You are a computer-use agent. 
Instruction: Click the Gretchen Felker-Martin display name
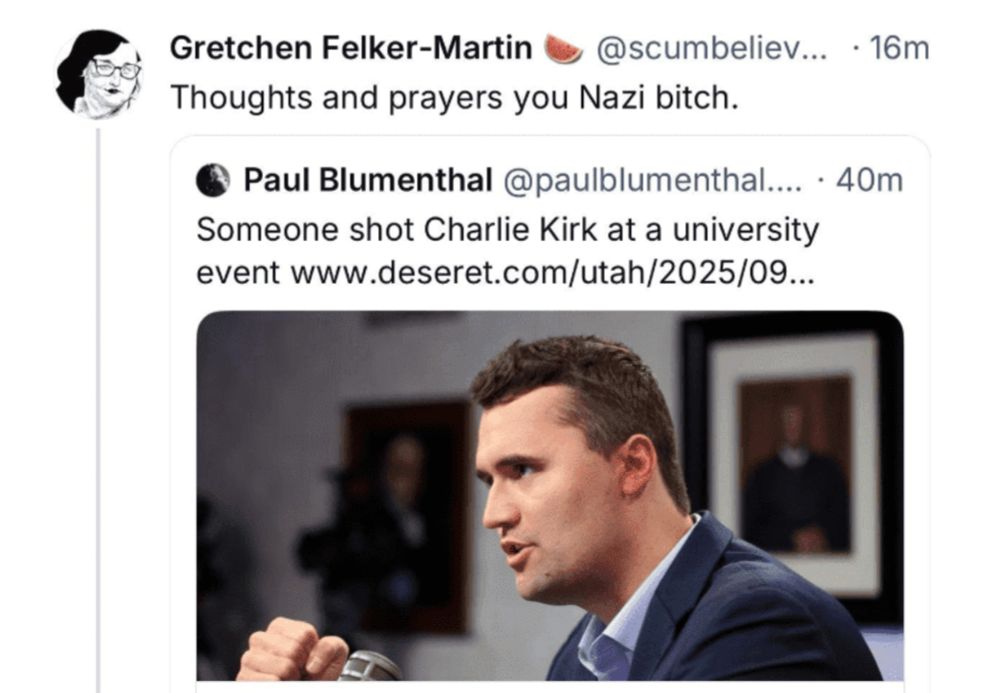tap(351, 48)
